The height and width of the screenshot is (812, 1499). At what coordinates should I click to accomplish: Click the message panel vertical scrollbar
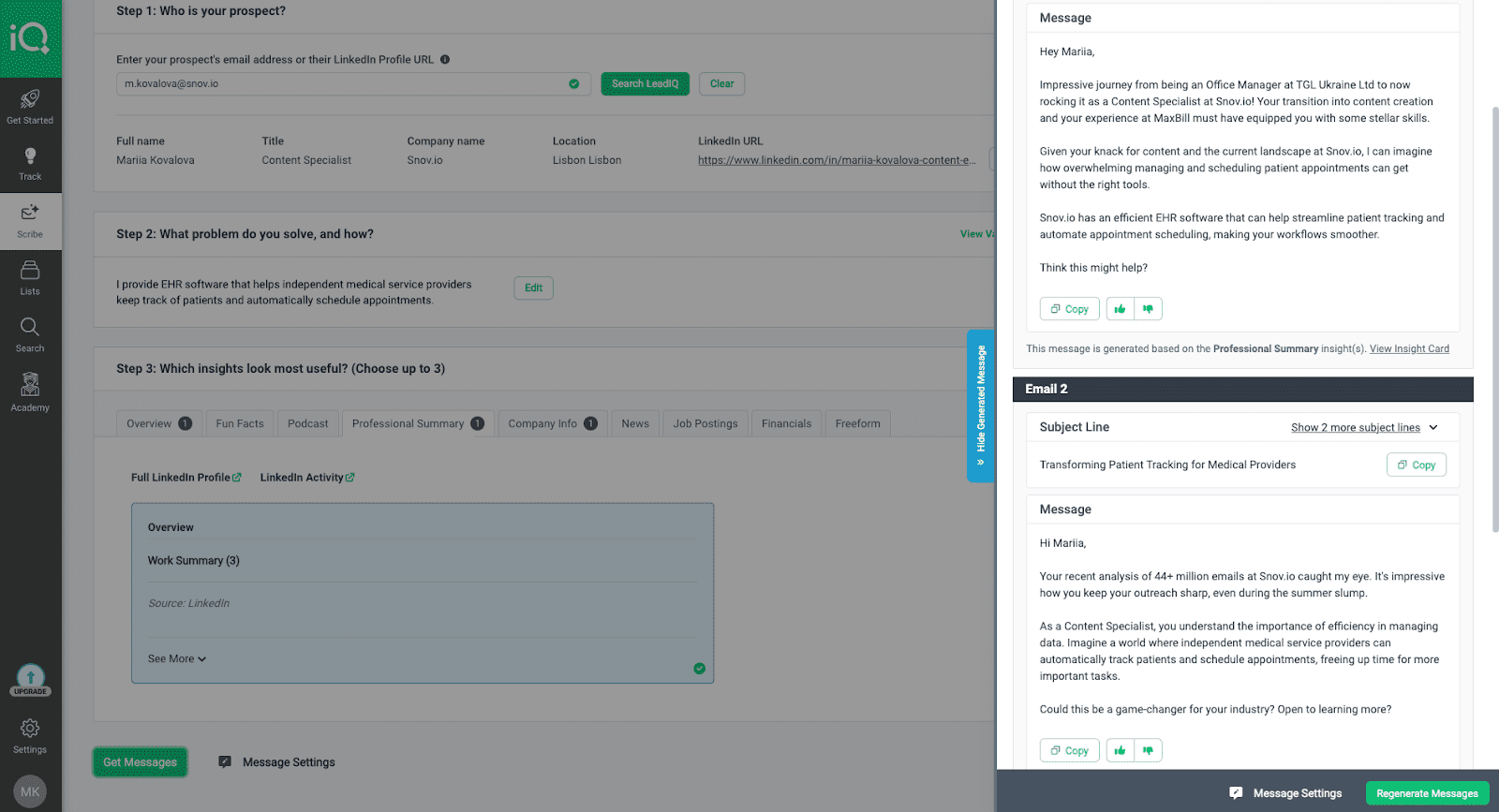(x=1494, y=318)
